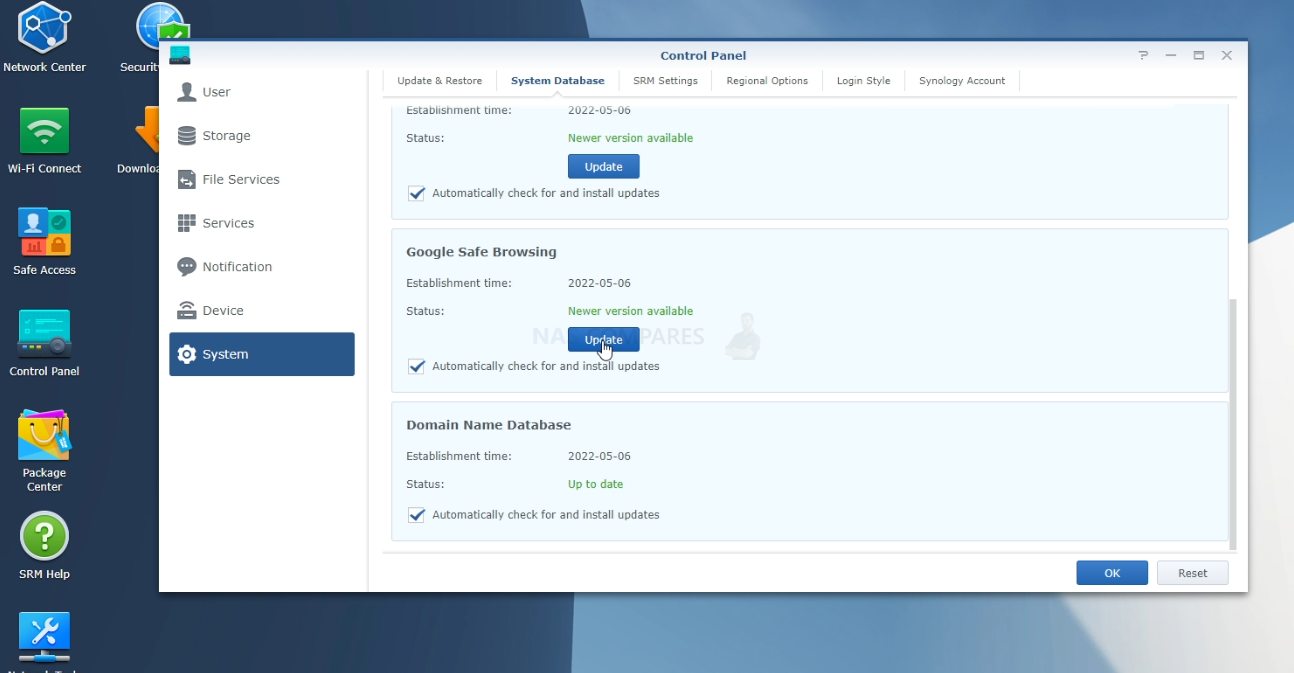Launch Package Center from the desktop

pos(44,451)
